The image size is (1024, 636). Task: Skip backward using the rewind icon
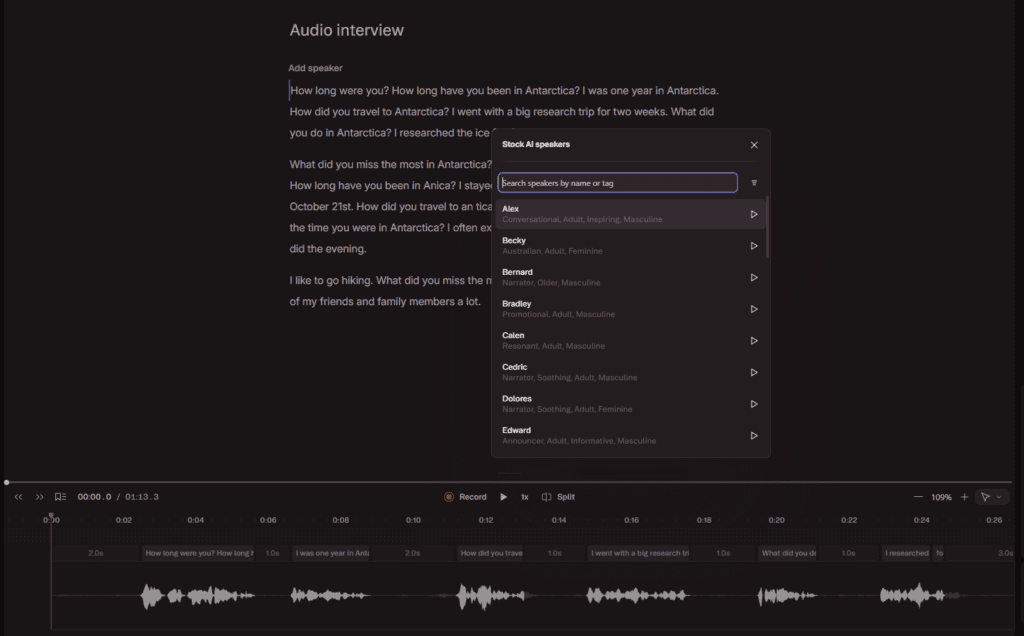(x=18, y=496)
